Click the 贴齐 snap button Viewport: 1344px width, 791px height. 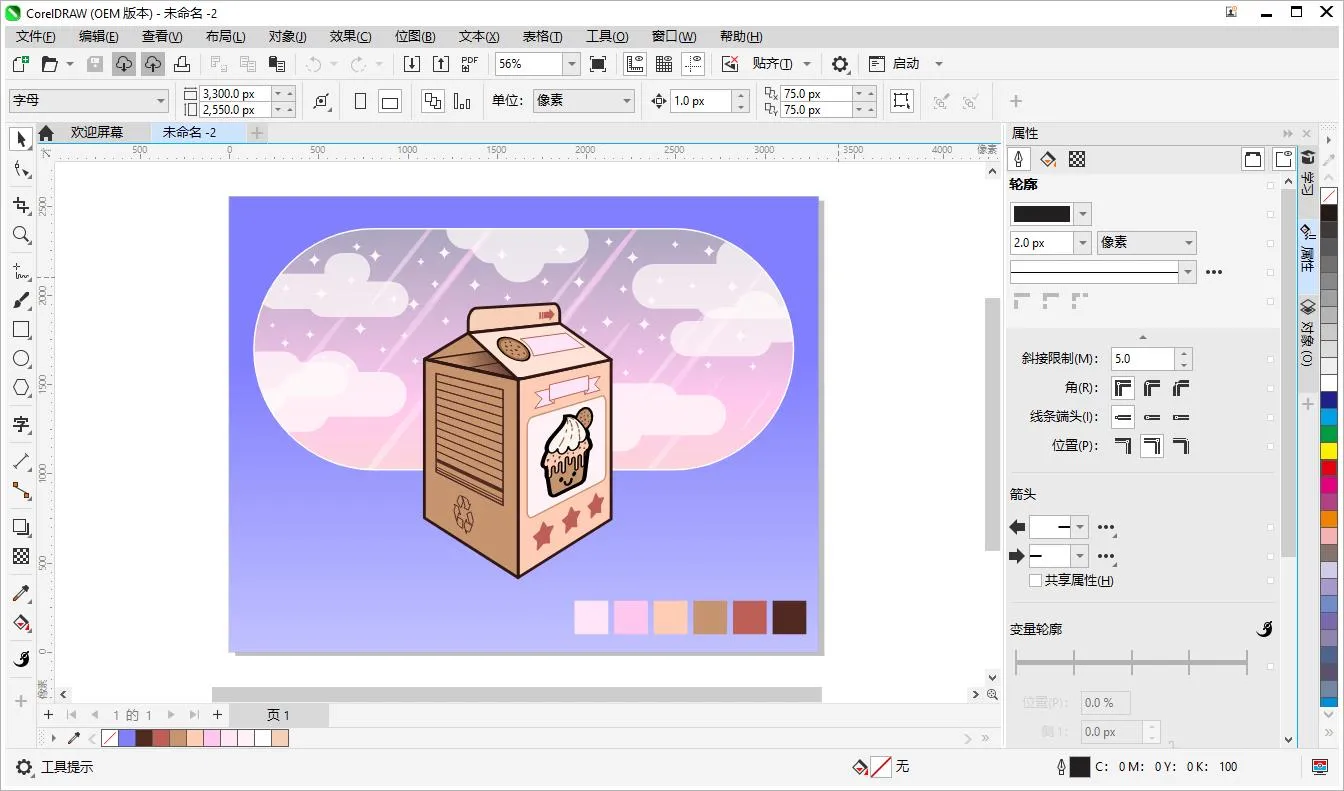click(772, 64)
